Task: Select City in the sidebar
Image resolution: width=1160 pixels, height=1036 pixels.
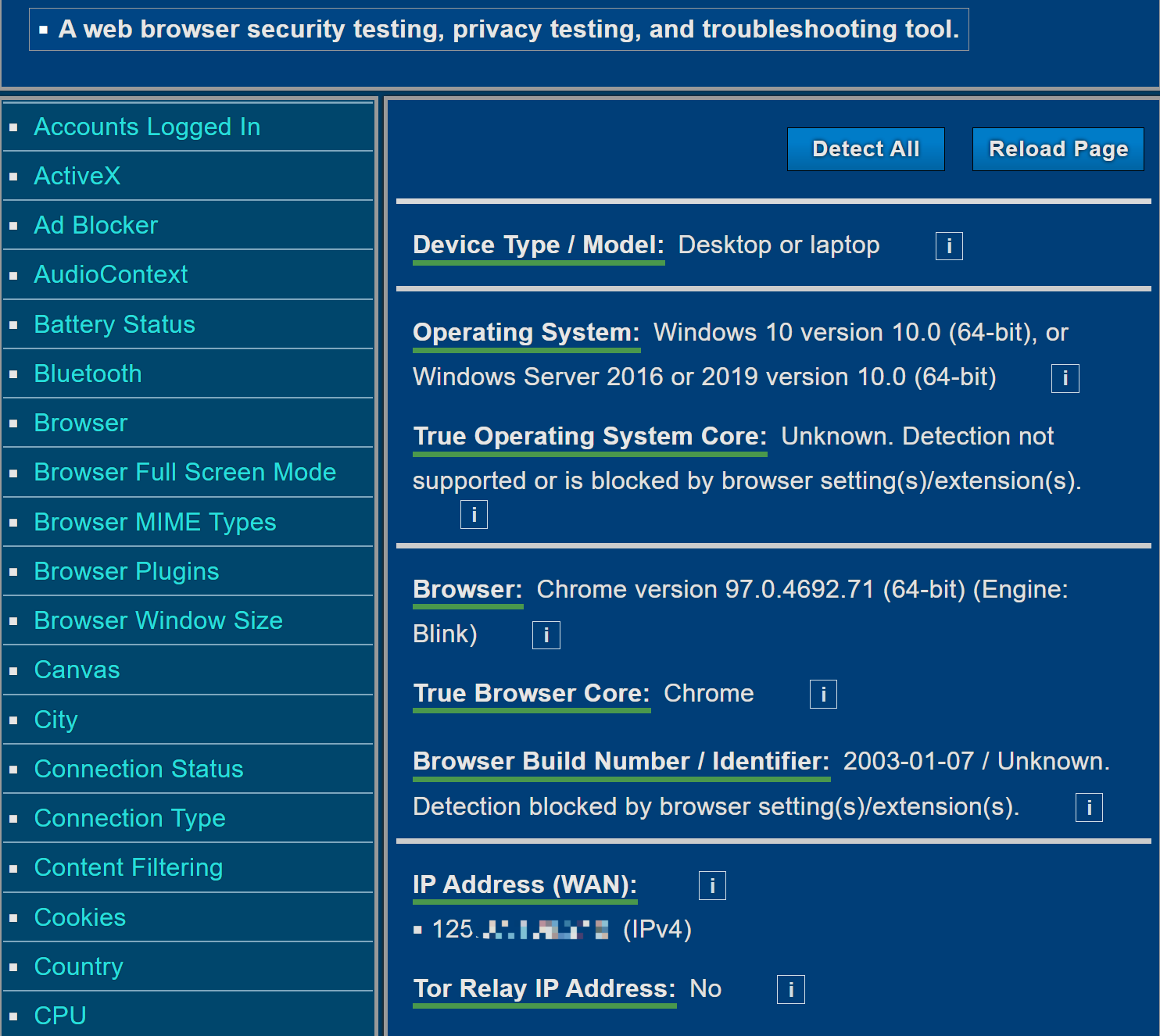Action: [x=56, y=720]
